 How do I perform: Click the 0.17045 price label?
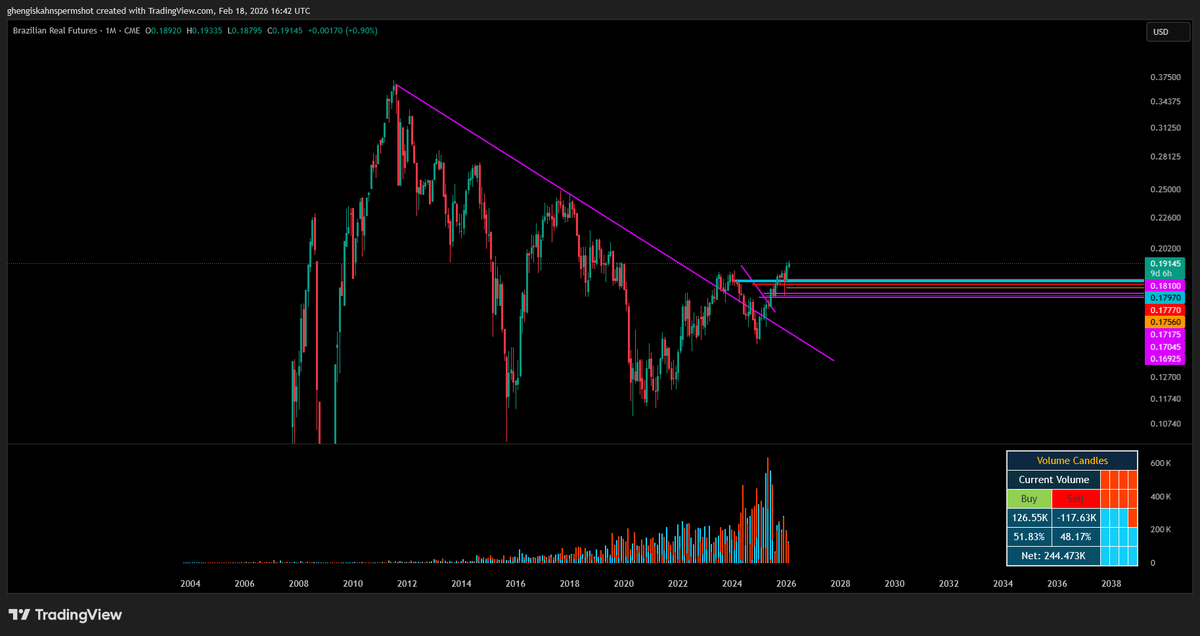(x=1166, y=346)
